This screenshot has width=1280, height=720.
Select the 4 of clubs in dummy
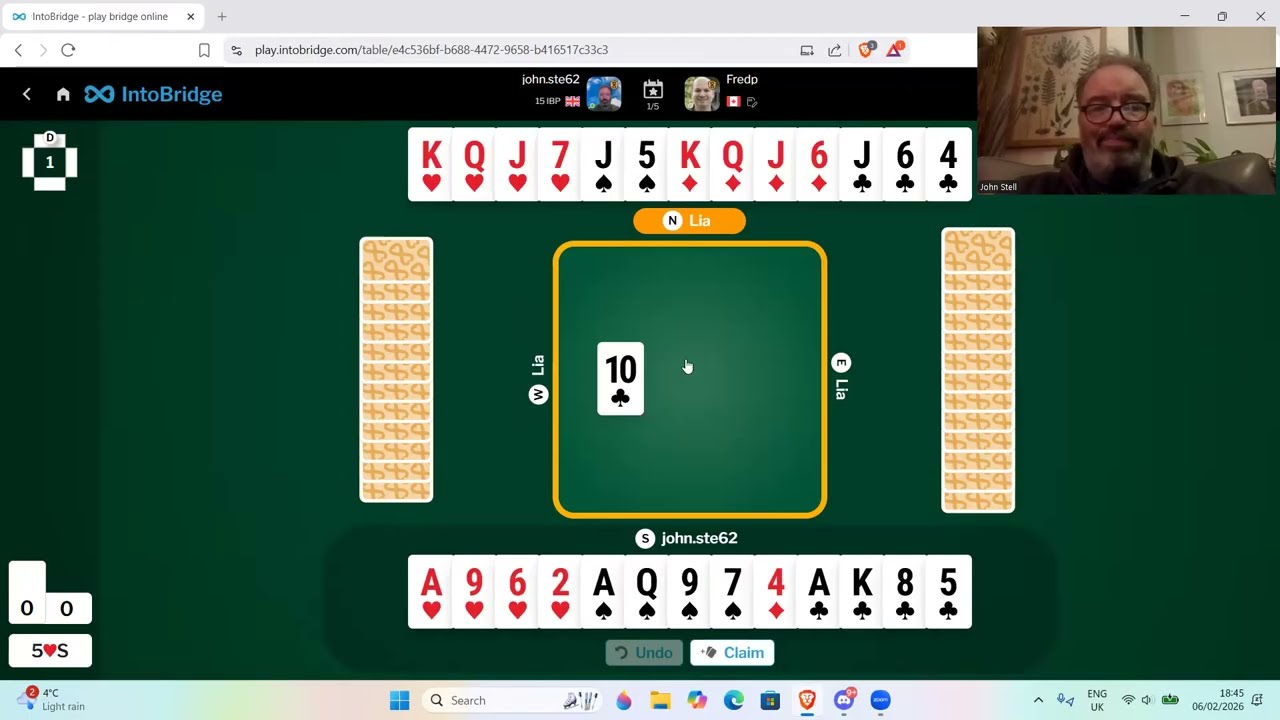pyautogui.click(x=948, y=165)
